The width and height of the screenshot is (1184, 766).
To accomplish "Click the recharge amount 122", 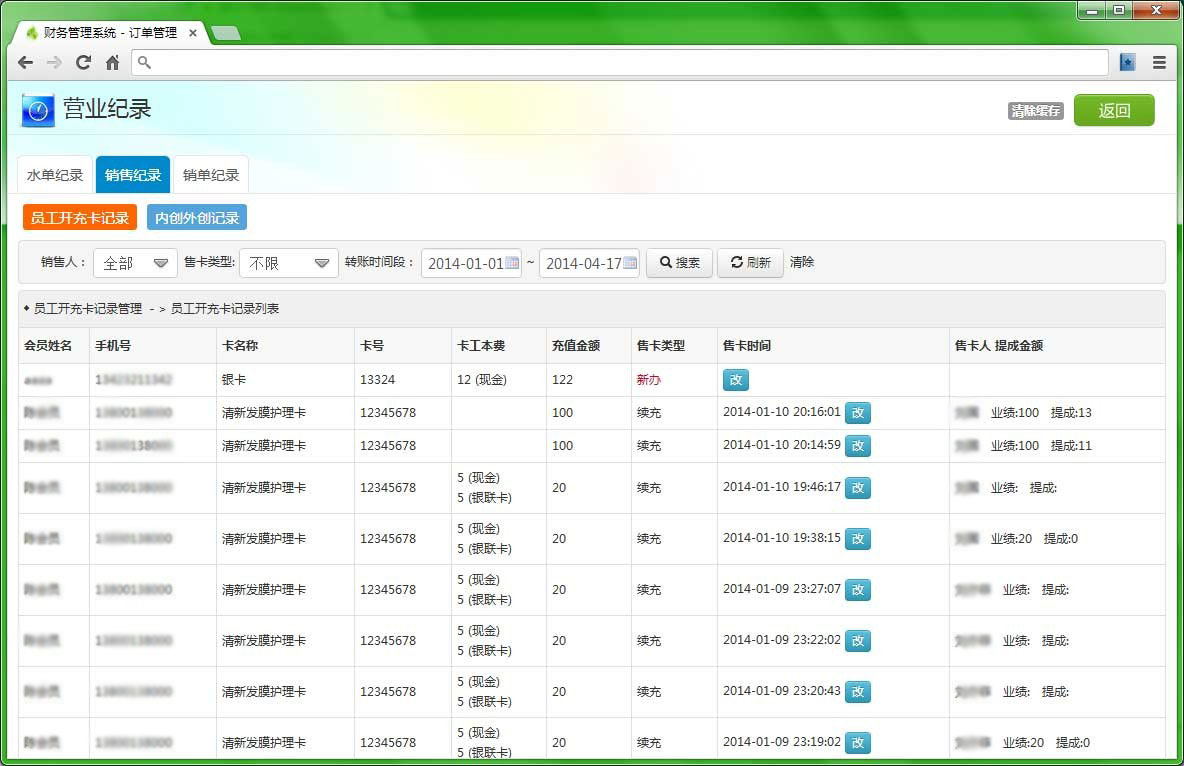I will (563, 380).
